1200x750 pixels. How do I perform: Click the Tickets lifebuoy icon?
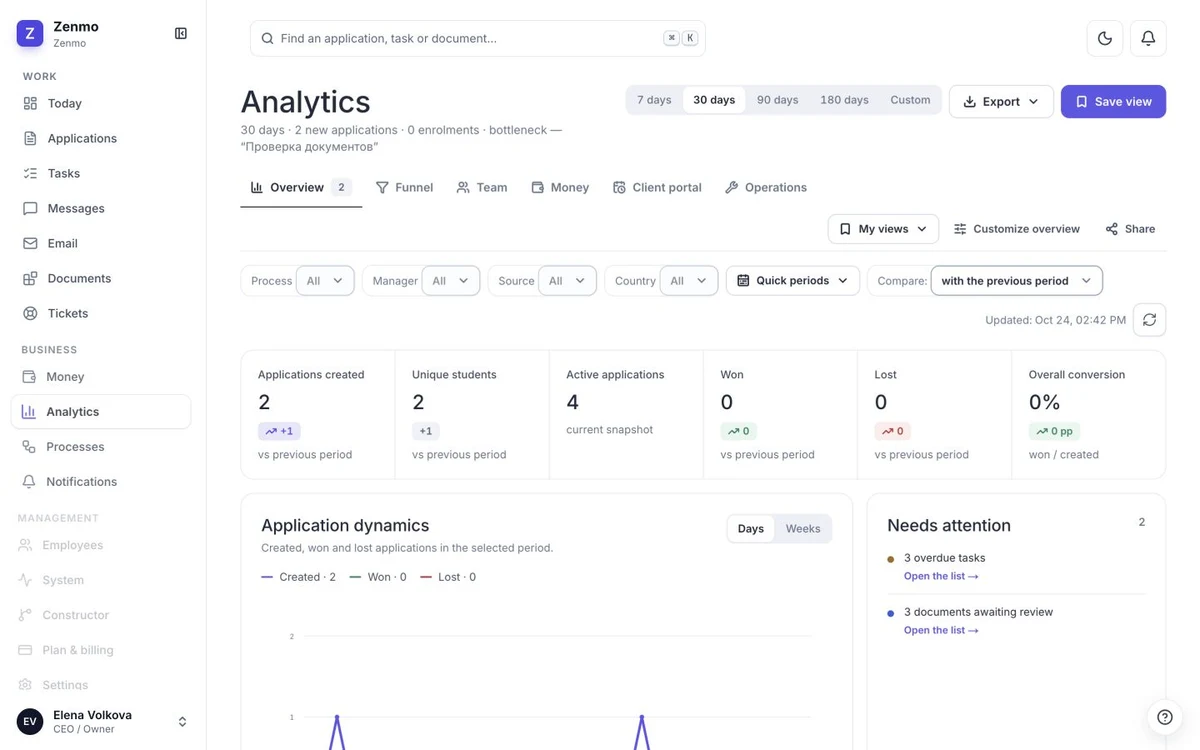30,313
